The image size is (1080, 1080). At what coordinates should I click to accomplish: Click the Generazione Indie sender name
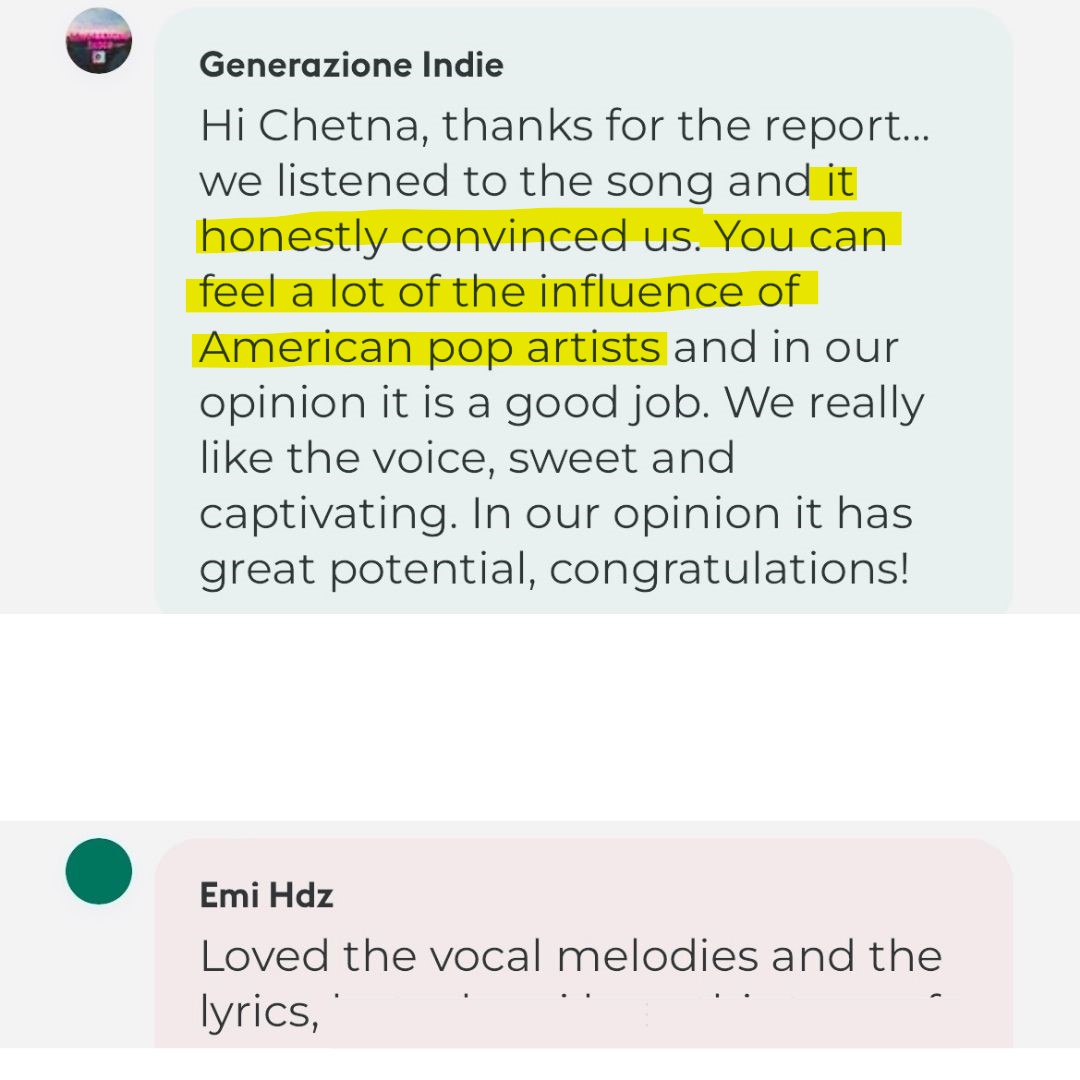click(x=351, y=65)
